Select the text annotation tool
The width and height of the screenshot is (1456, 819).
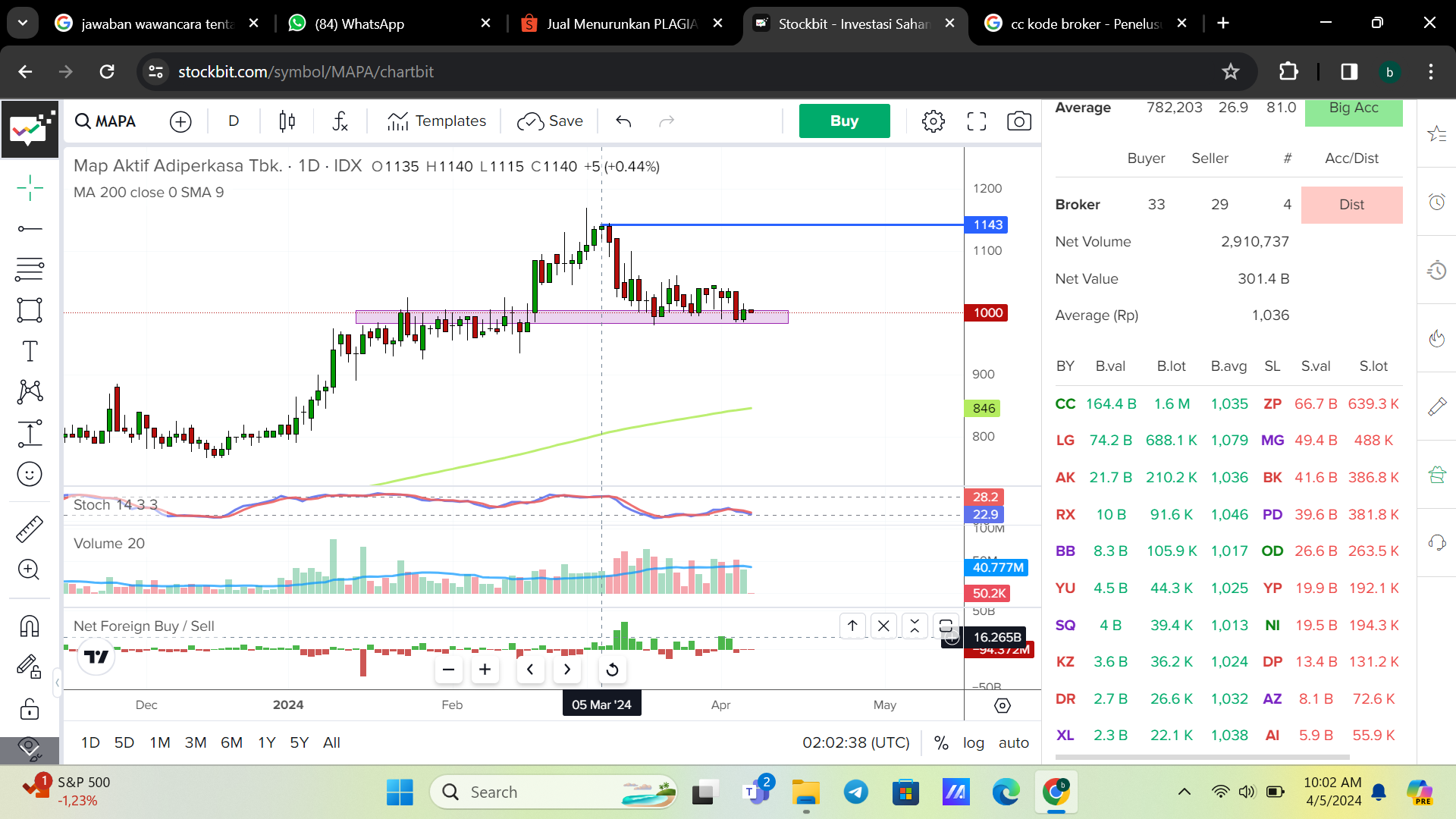(30, 351)
